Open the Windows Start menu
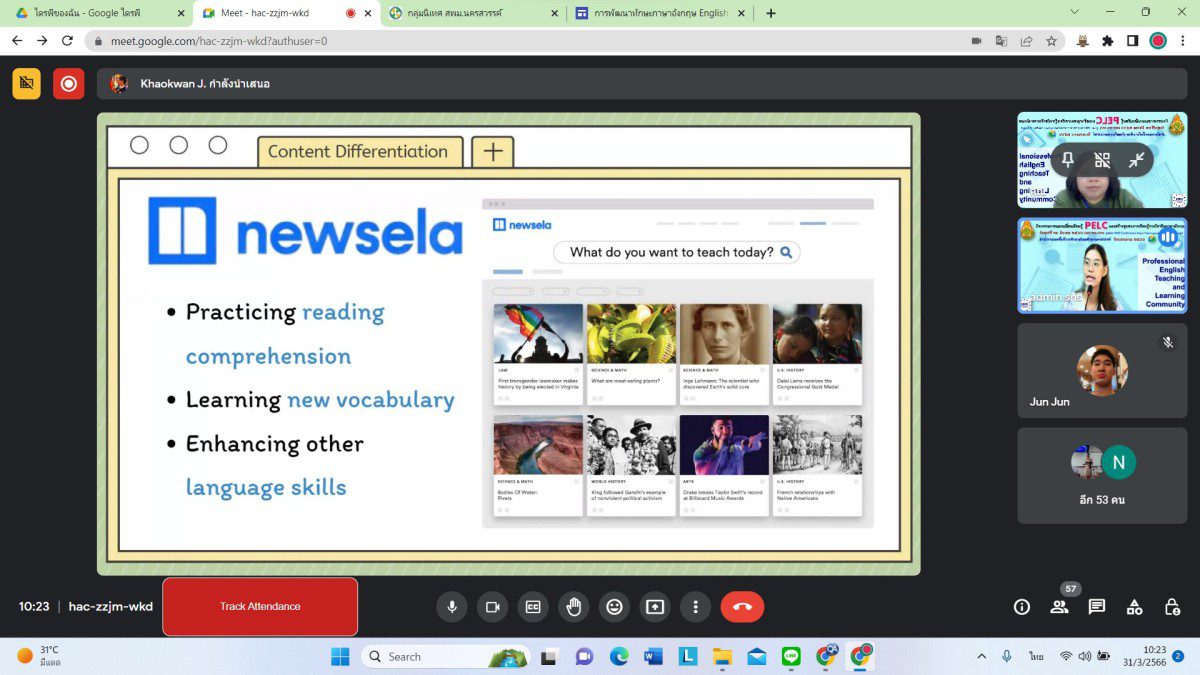1200x675 pixels. coord(340,656)
